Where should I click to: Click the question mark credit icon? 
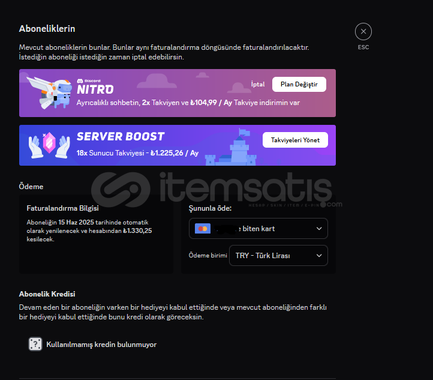35,344
